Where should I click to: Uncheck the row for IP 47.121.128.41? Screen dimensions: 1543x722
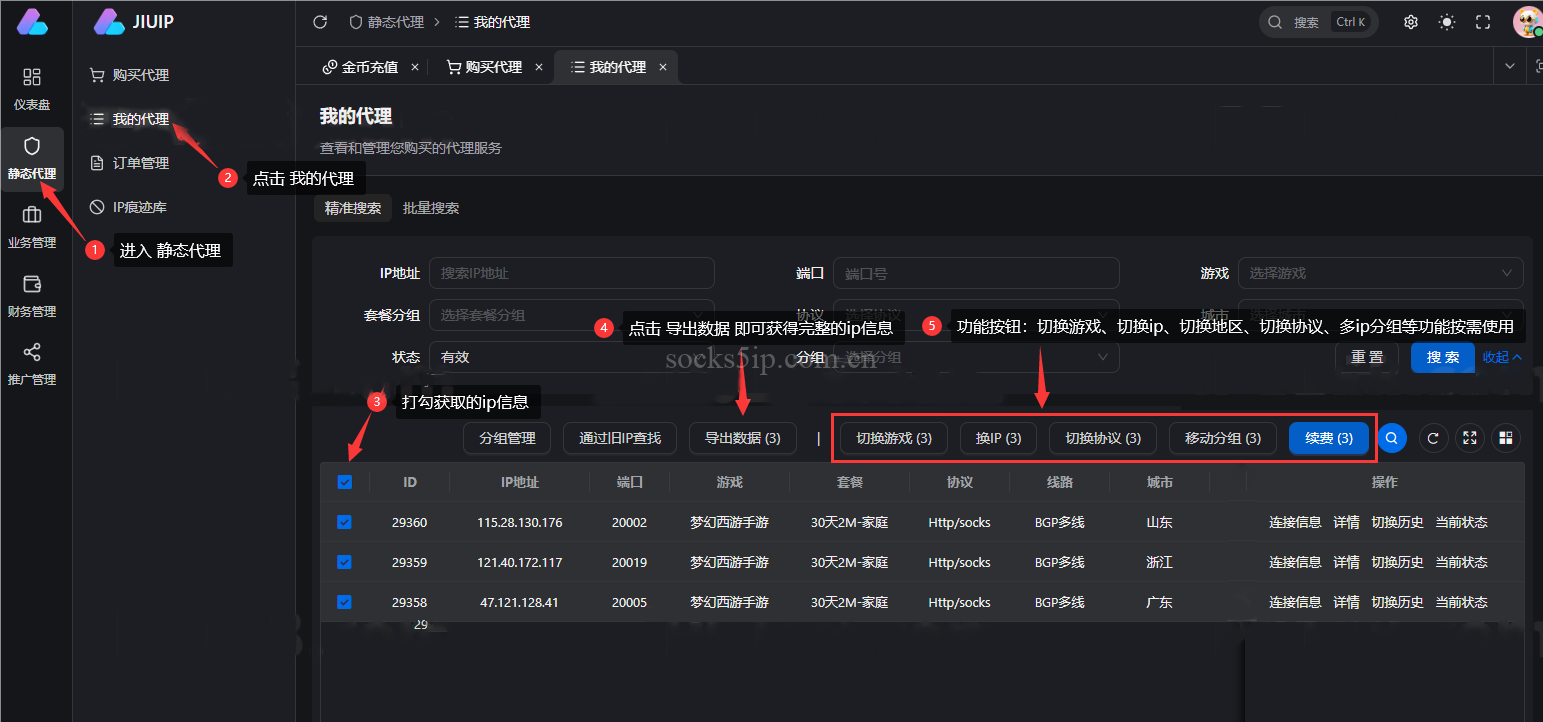344,601
